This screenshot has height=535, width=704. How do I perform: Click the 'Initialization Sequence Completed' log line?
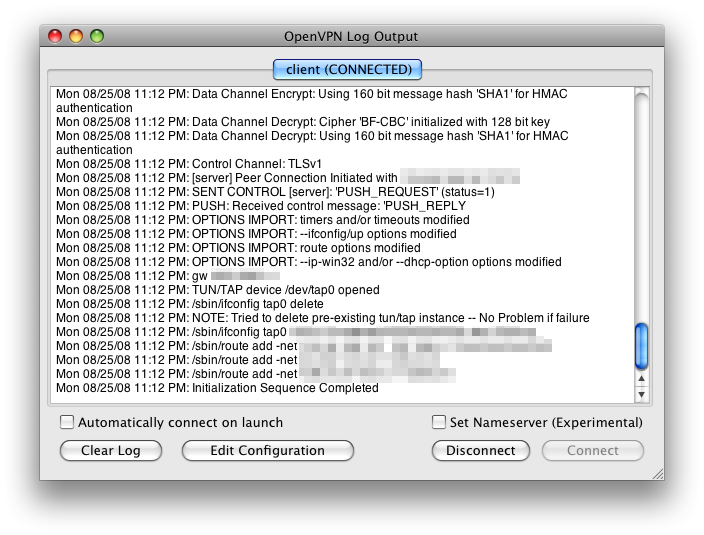coord(217,388)
